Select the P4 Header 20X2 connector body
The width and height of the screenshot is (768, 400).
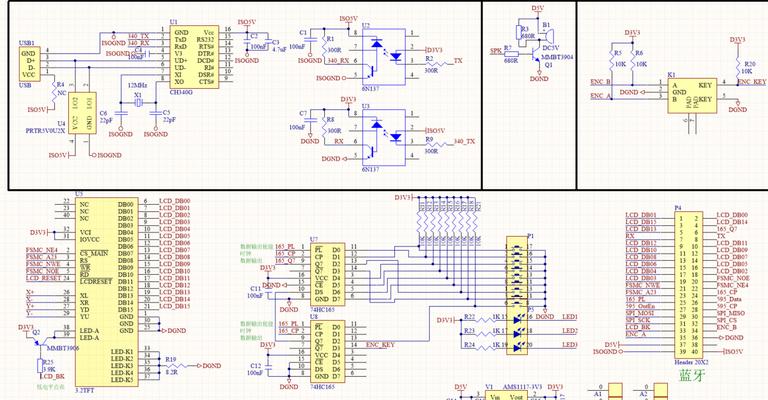click(691, 285)
